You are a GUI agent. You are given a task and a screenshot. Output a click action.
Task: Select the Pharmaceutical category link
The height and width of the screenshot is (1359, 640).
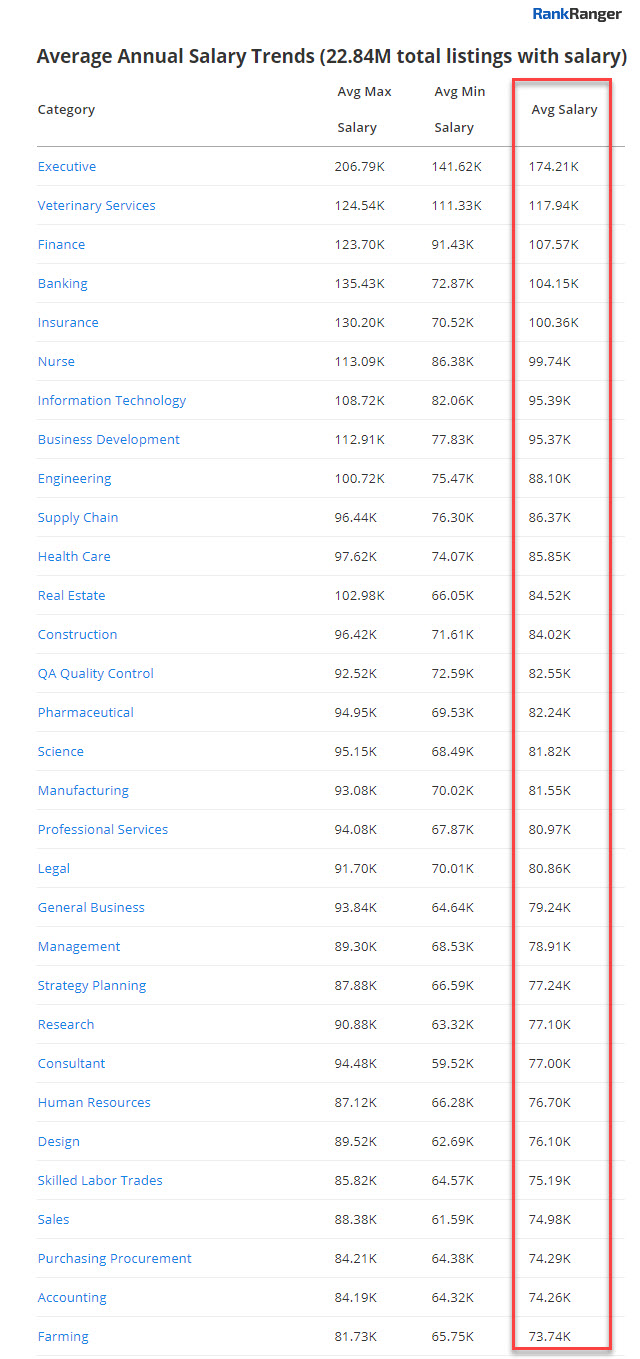[x=86, y=713]
